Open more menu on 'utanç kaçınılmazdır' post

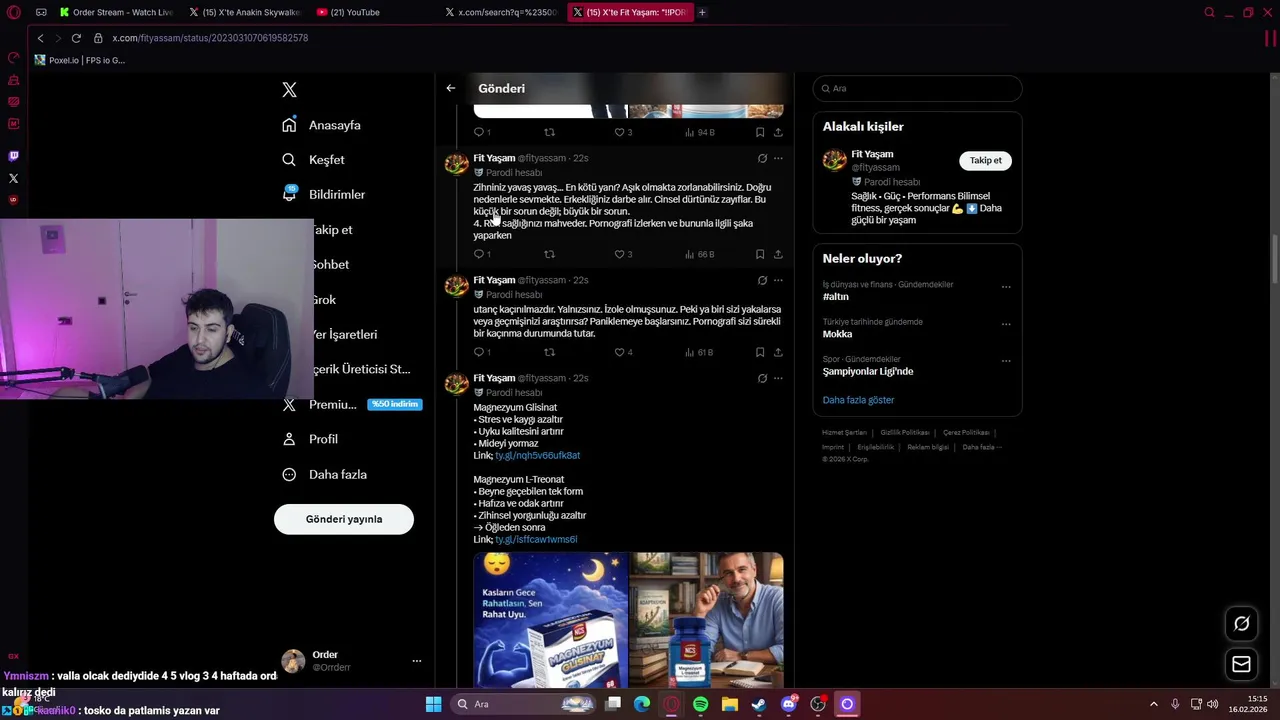[x=778, y=280]
